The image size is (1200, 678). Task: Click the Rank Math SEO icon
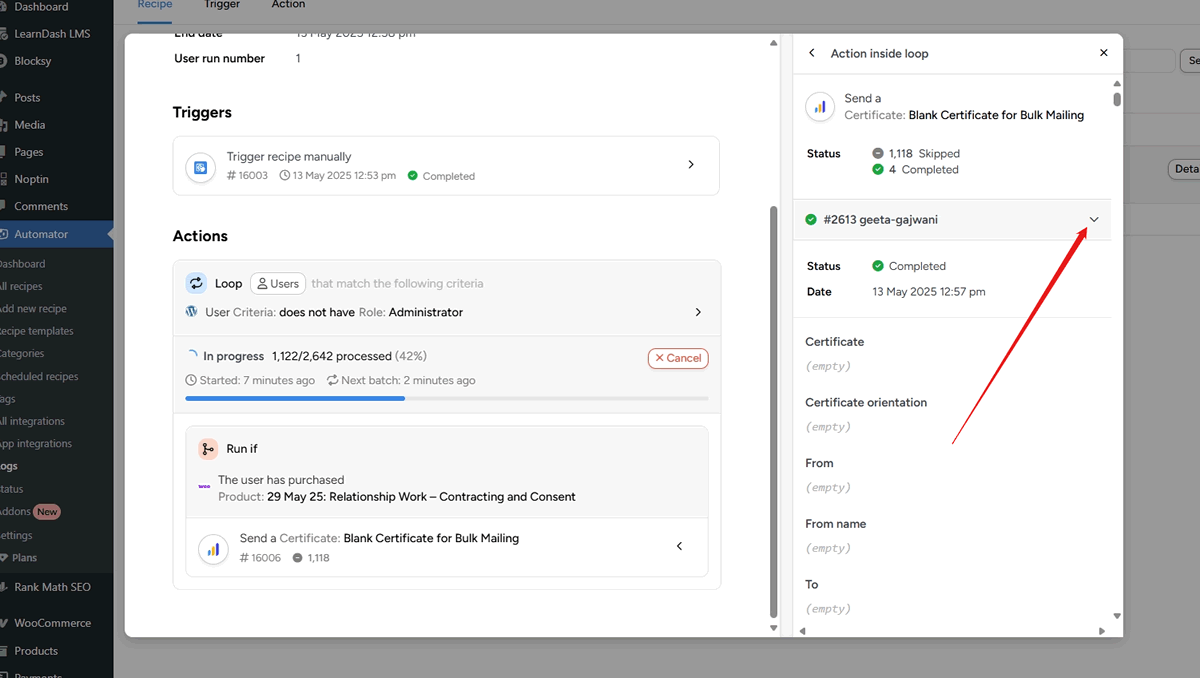(x=4, y=587)
